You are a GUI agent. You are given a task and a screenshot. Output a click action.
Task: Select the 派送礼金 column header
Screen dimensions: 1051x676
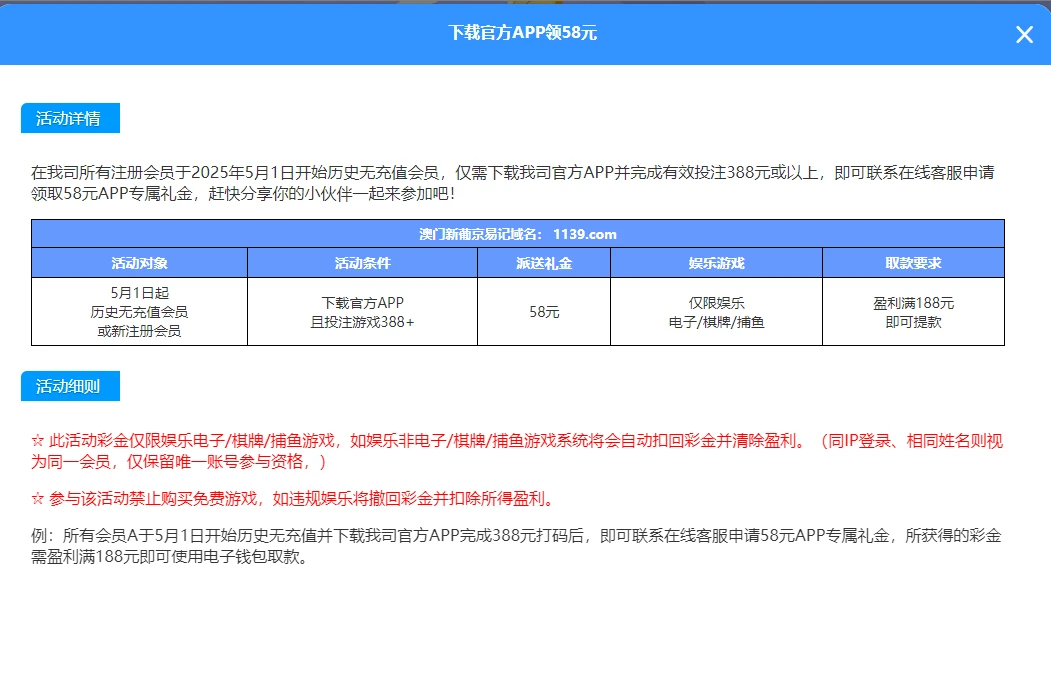[544, 262]
